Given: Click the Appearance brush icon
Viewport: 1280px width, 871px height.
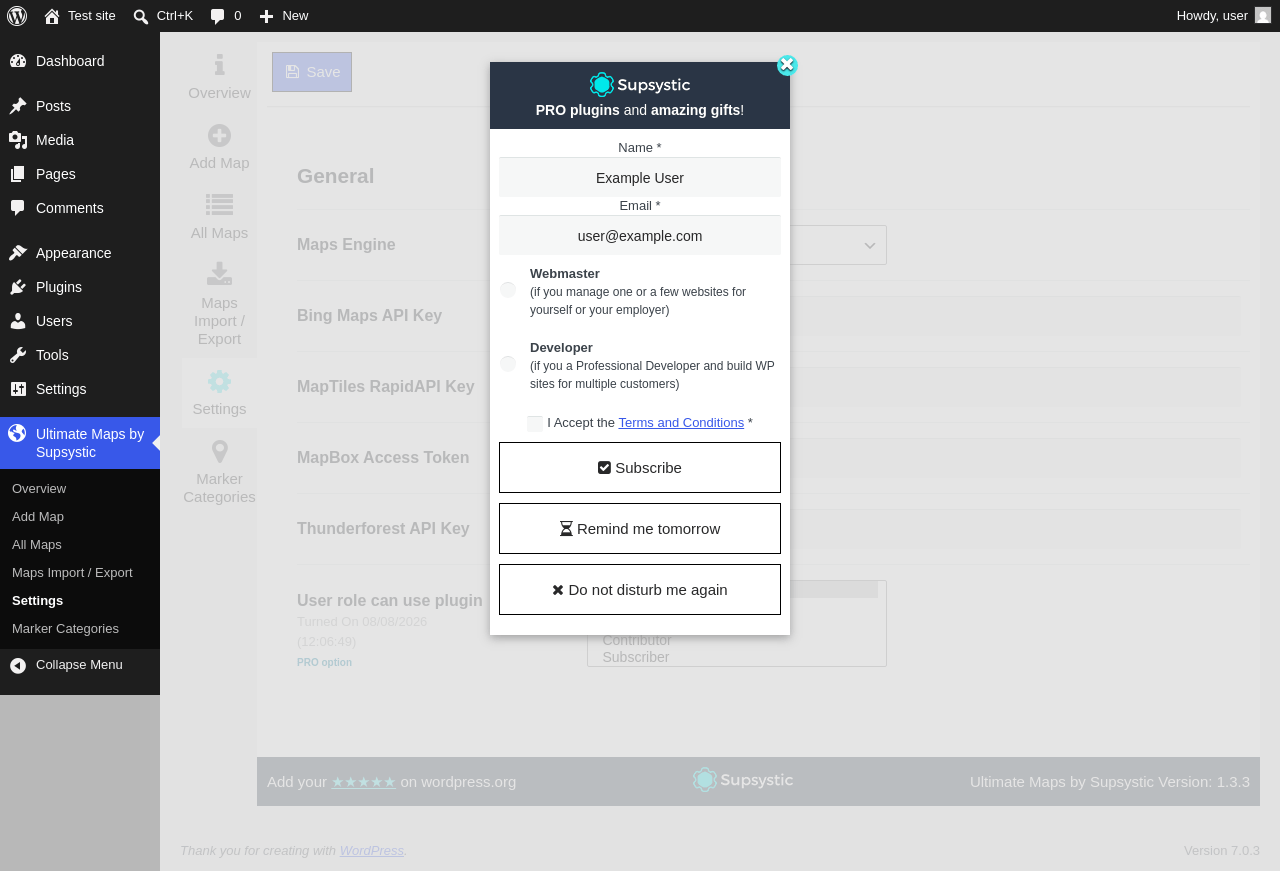Looking at the screenshot, I should (18, 253).
